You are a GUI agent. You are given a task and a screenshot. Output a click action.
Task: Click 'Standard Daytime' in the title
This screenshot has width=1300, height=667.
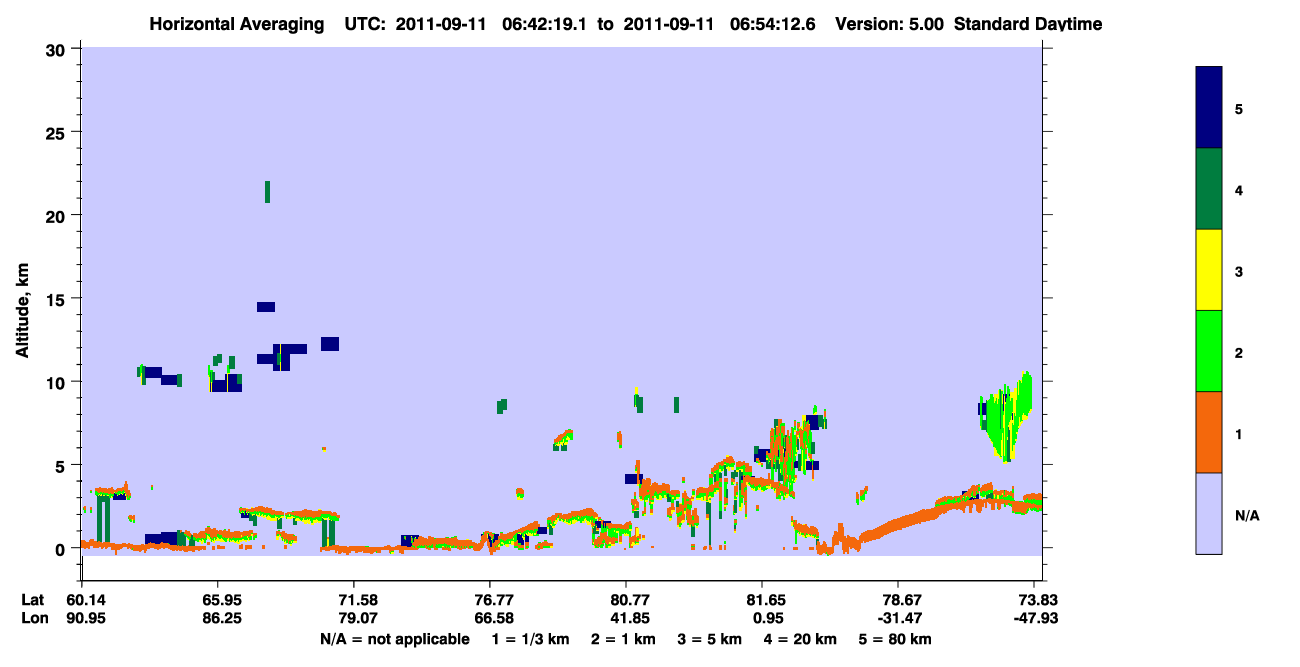(x=1028, y=23)
